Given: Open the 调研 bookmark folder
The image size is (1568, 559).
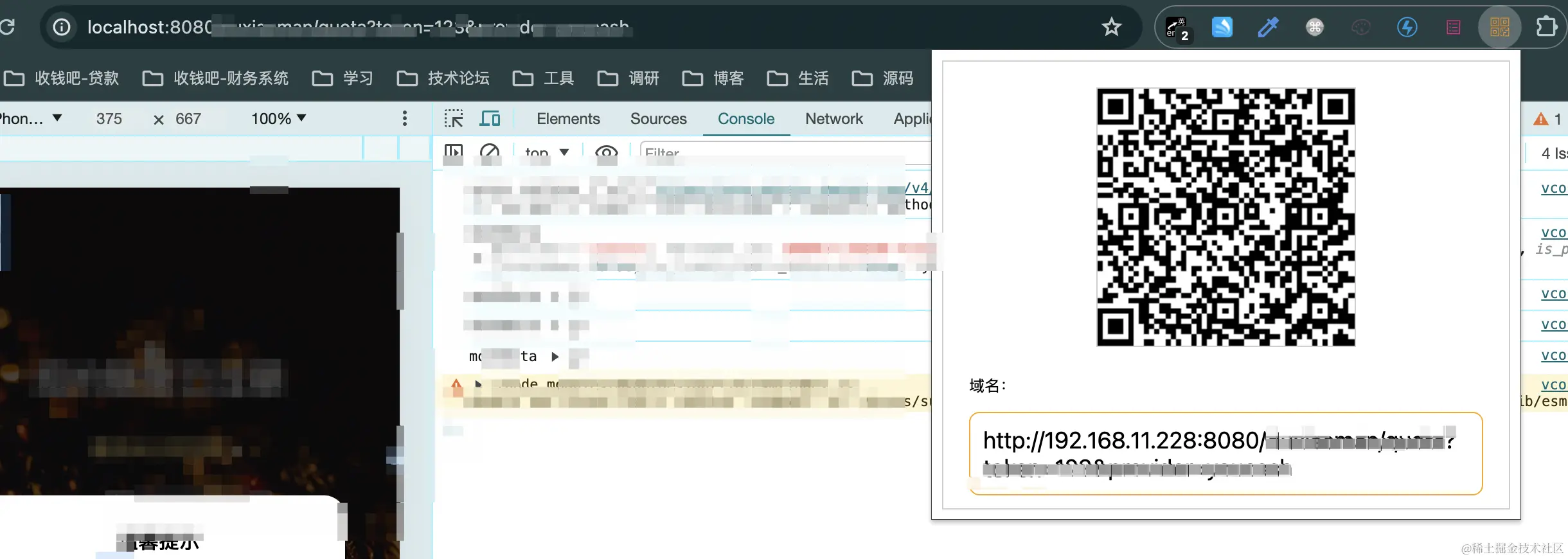Looking at the screenshot, I should pos(628,78).
